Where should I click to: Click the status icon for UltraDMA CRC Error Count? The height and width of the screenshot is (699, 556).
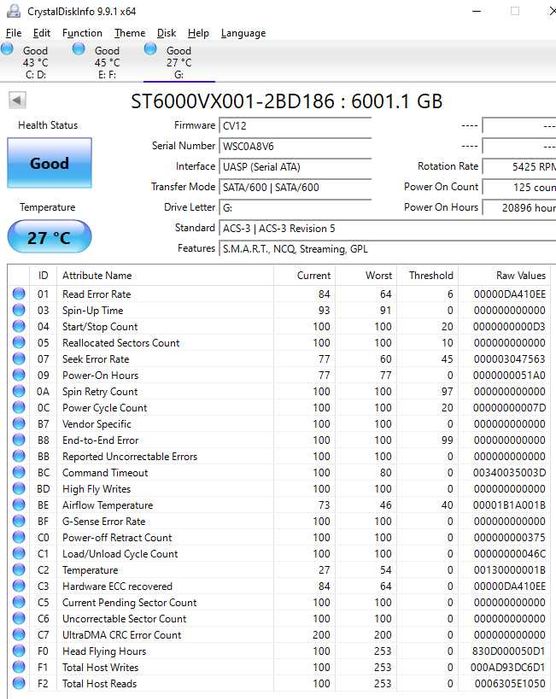click(19, 634)
